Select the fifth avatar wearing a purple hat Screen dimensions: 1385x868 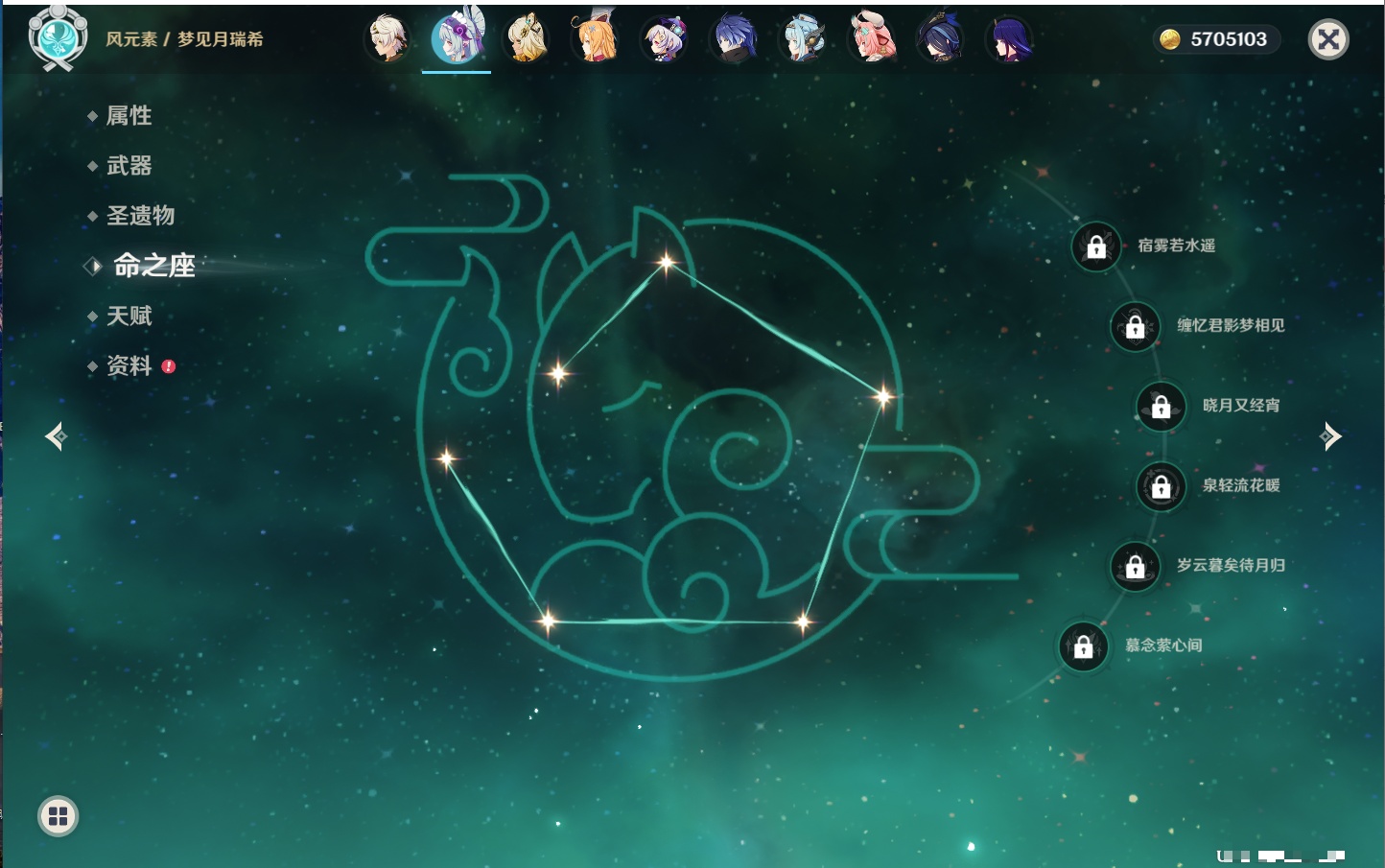click(665, 39)
